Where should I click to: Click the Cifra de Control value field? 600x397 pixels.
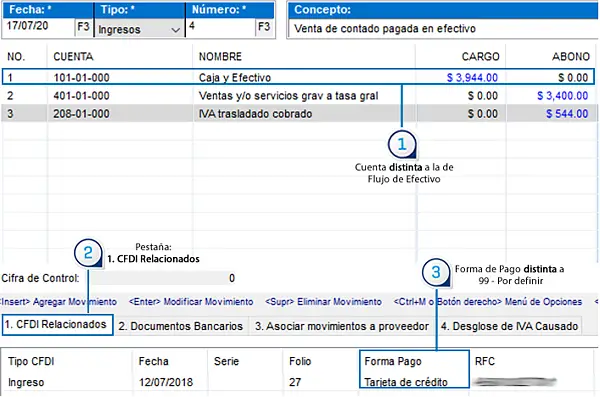pos(163,278)
